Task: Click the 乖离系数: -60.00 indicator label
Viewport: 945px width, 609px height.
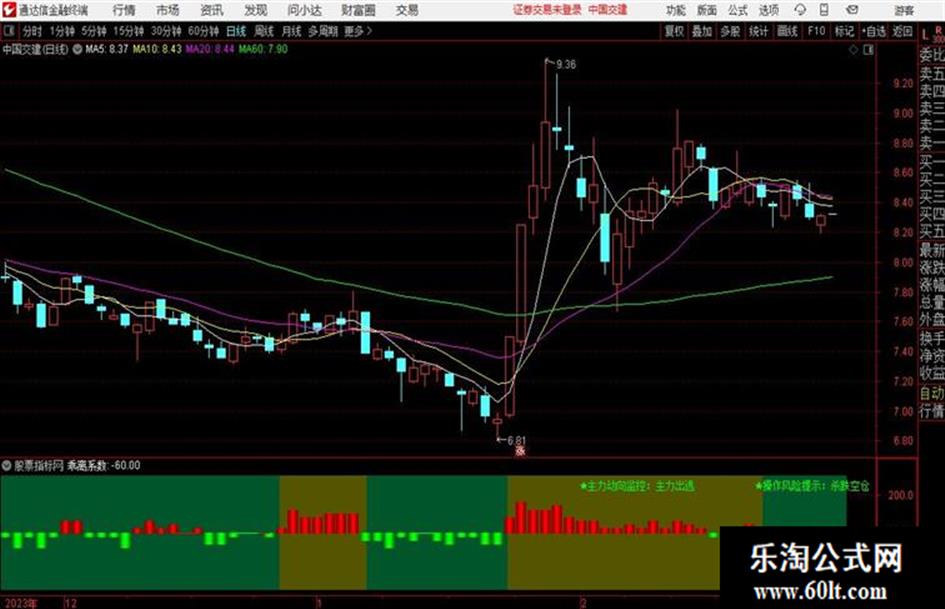Action: point(104,465)
